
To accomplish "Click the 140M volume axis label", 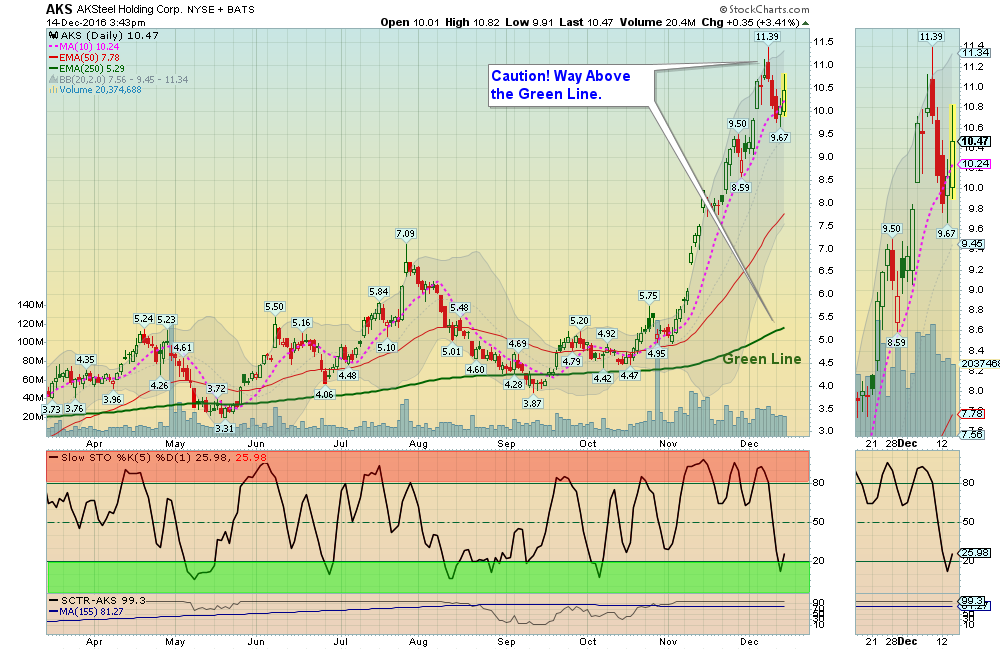I will tap(31, 305).
